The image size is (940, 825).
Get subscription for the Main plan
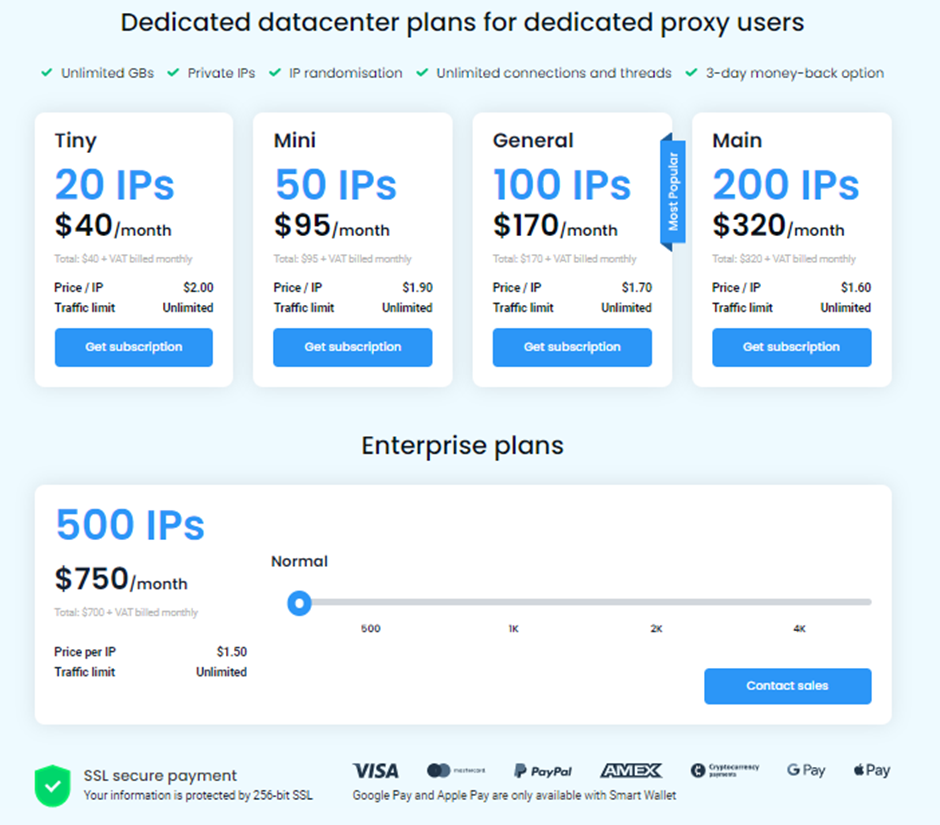pos(791,347)
